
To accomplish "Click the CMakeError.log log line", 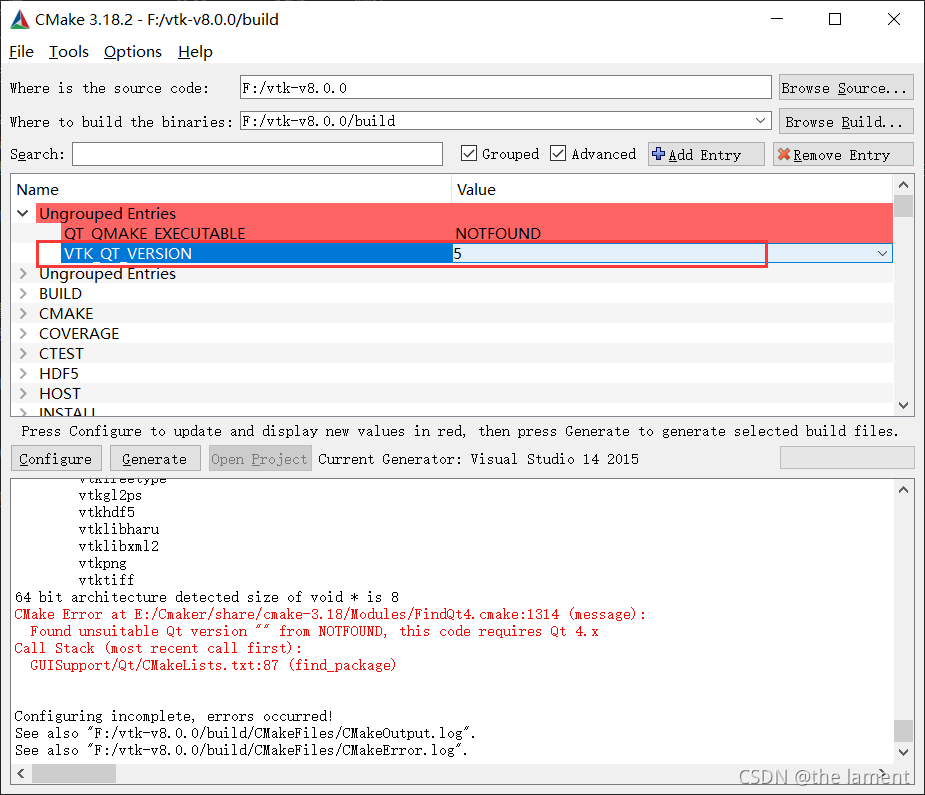I will [241, 751].
